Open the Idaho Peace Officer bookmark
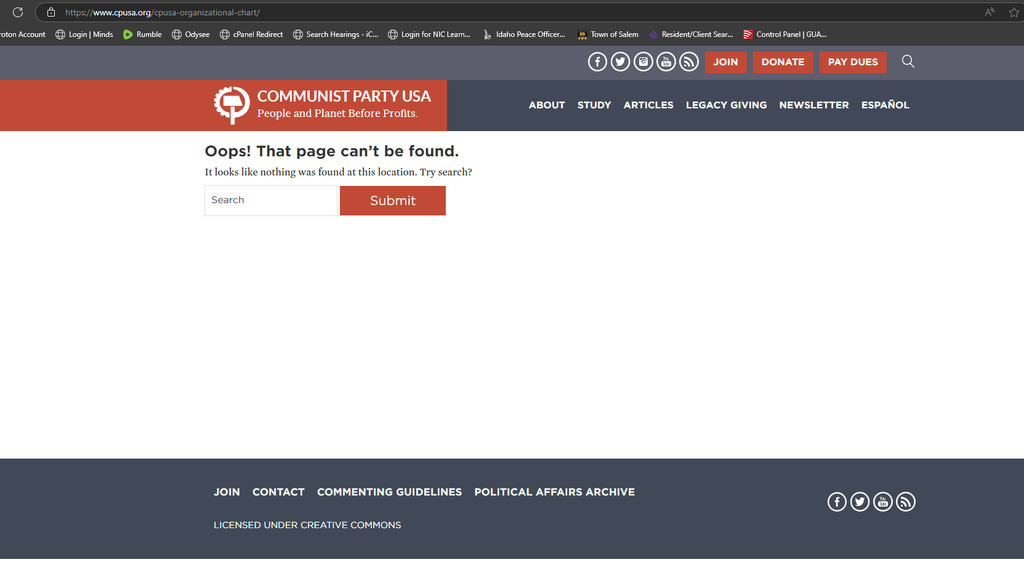1024x570 pixels. point(524,34)
